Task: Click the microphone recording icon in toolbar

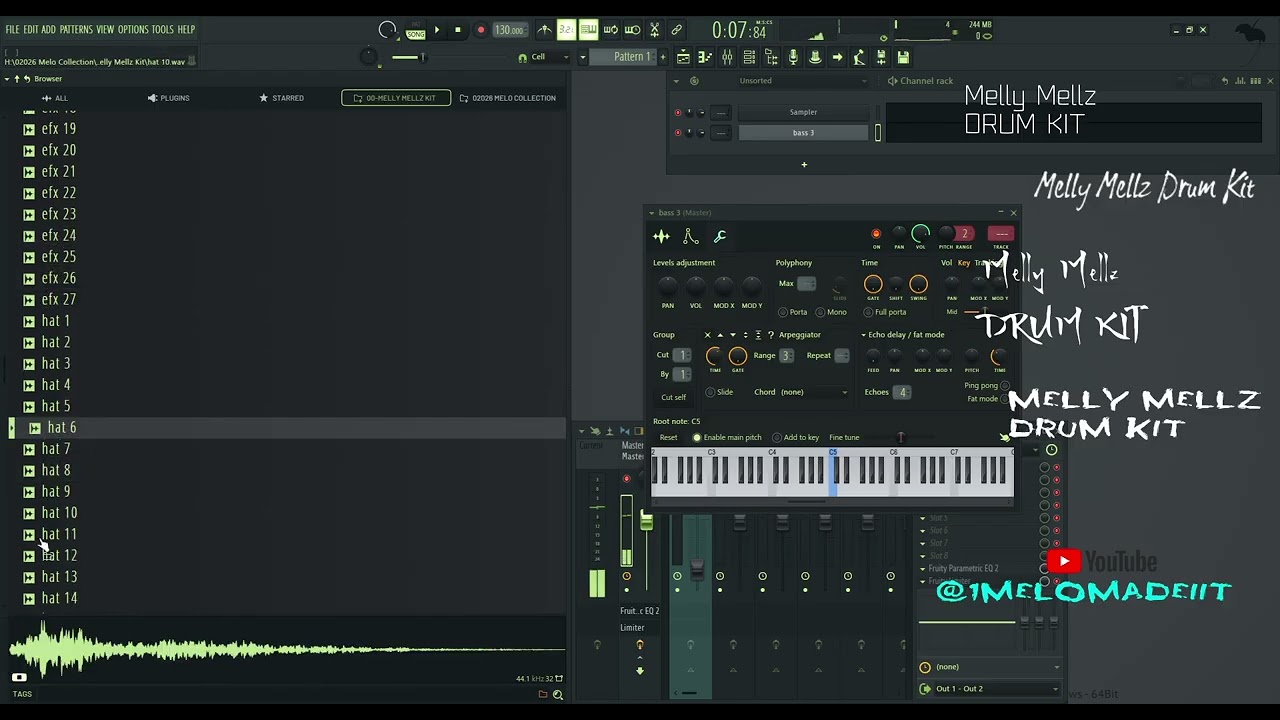Action: (x=793, y=57)
